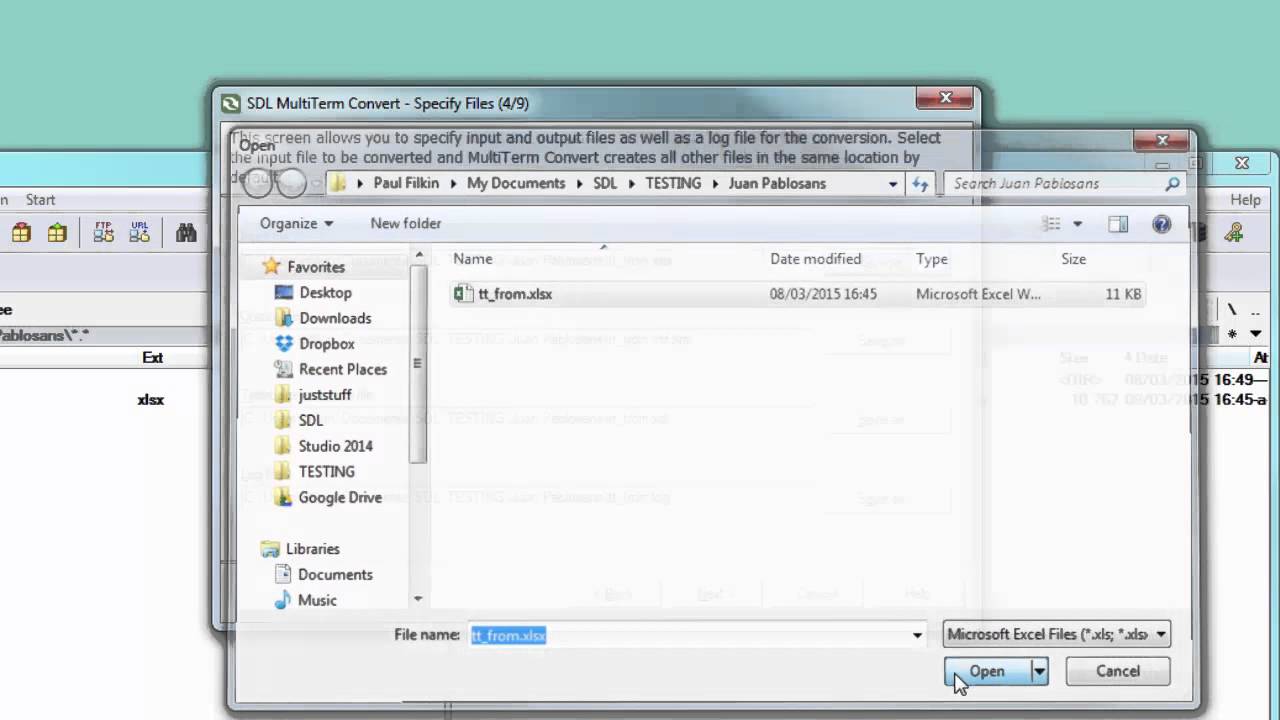Click the search magnifier in Open dialog
The image size is (1280, 720).
click(1172, 184)
